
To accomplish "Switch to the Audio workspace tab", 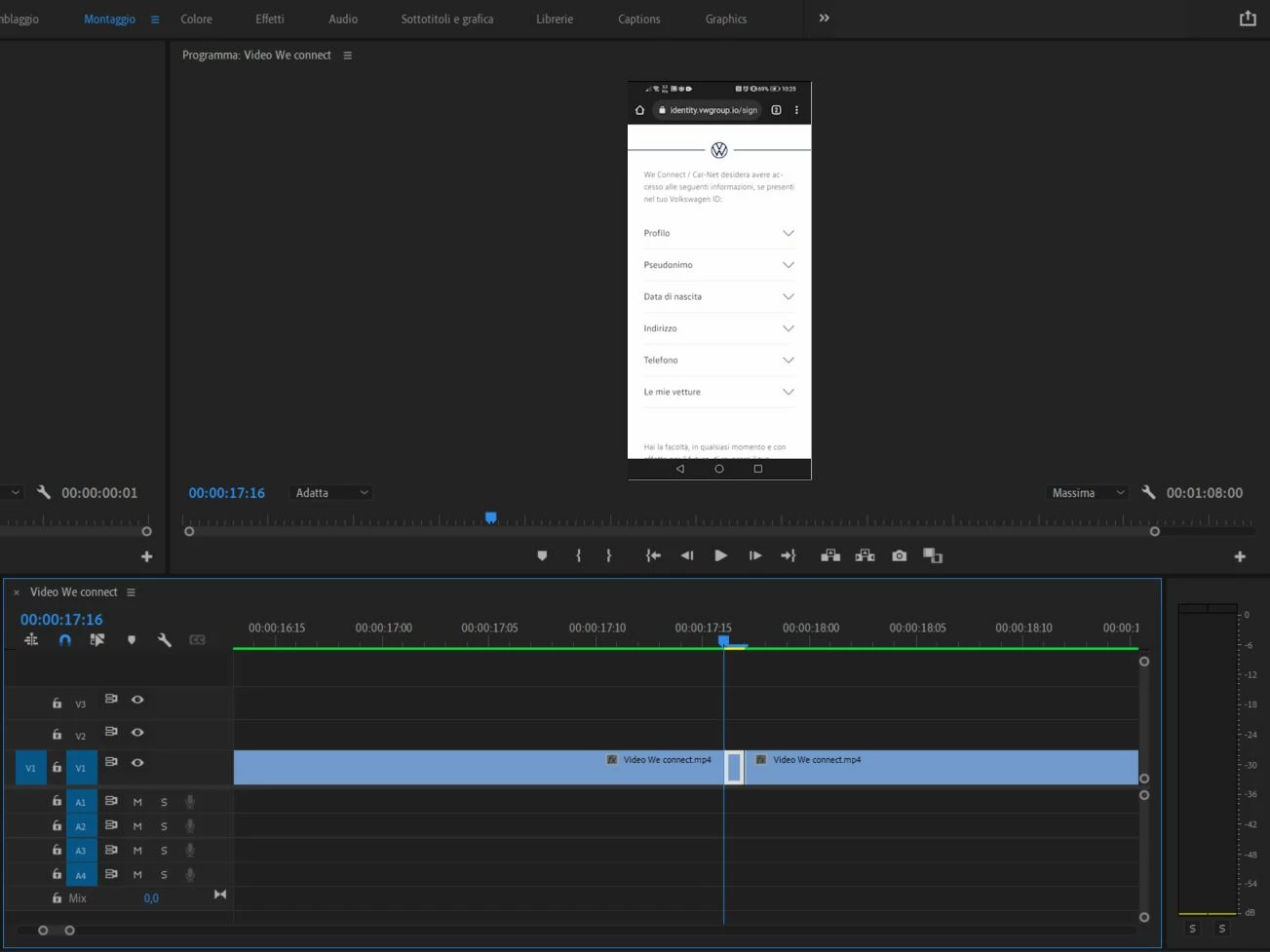I will click(343, 19).
